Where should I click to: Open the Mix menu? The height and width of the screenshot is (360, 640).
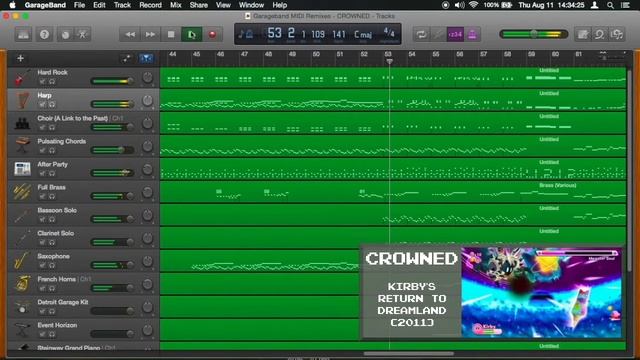176,5
